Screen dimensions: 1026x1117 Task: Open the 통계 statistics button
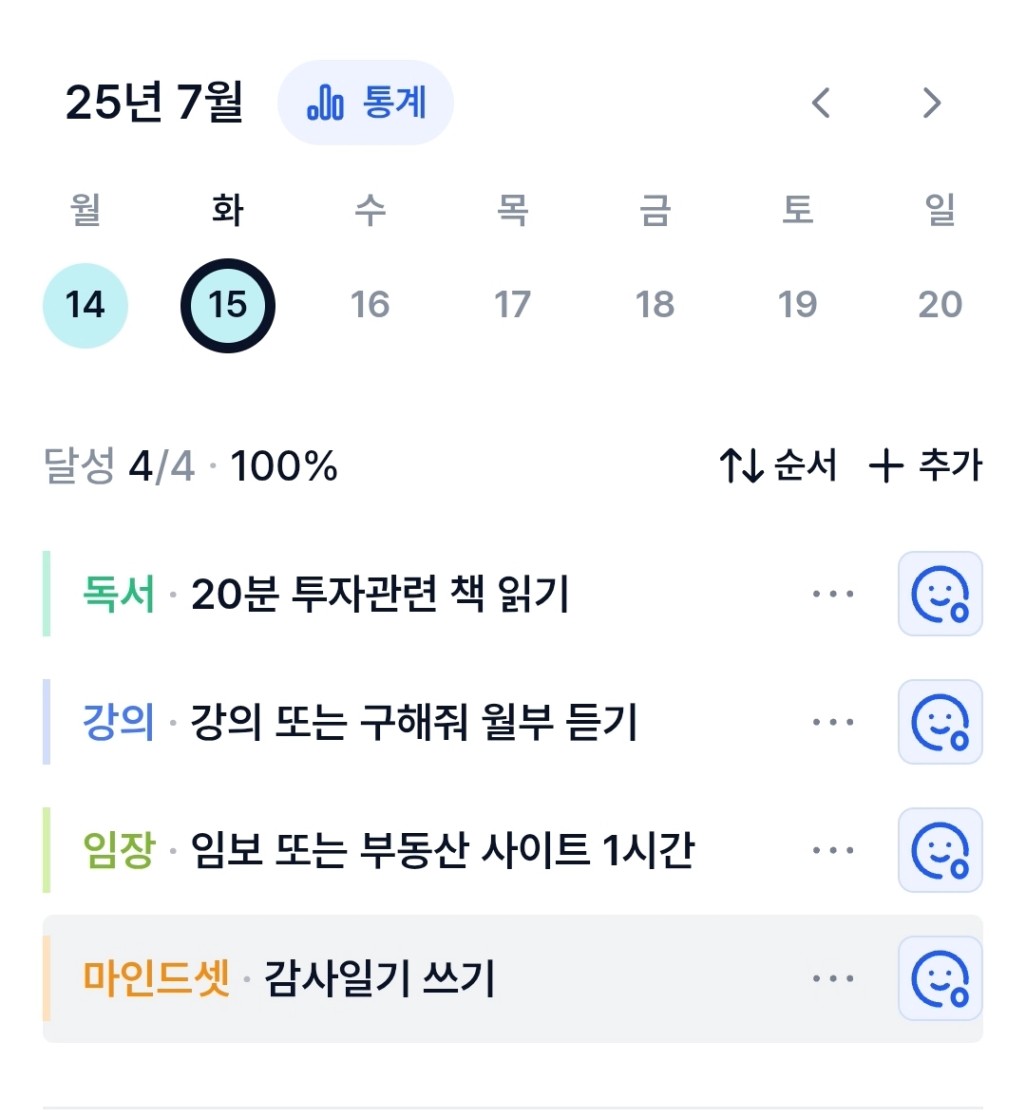pyautogui.click(x=366, y=103)
